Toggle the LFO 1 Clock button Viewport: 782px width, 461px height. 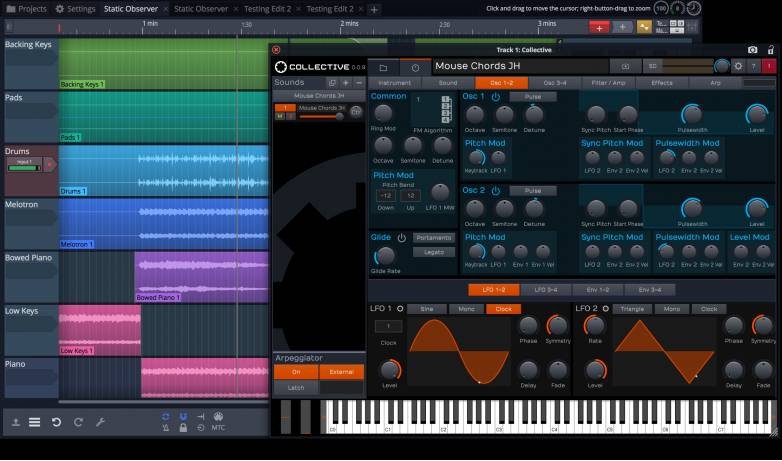(503, 309)
